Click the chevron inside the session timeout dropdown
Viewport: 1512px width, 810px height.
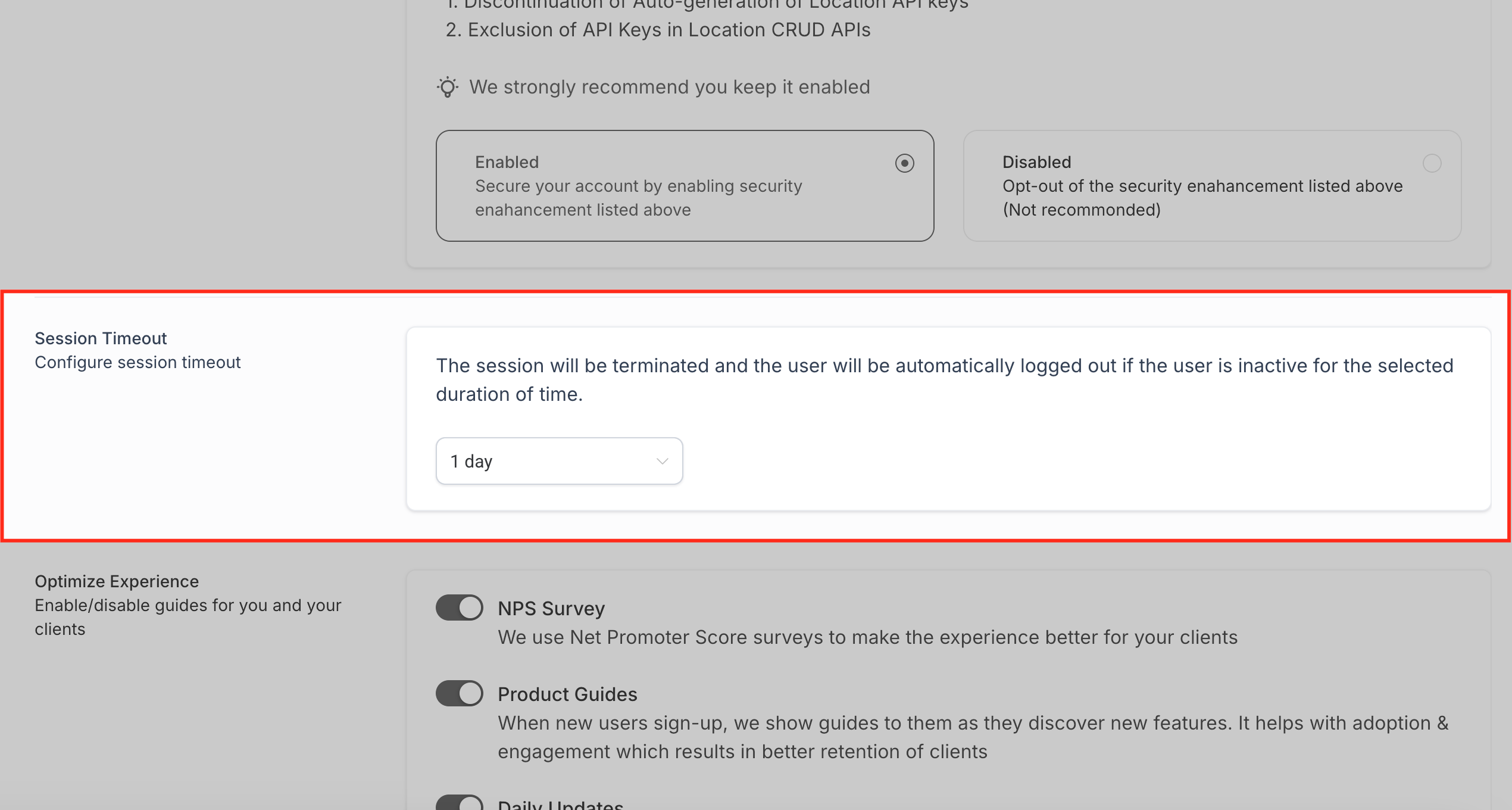661,461
